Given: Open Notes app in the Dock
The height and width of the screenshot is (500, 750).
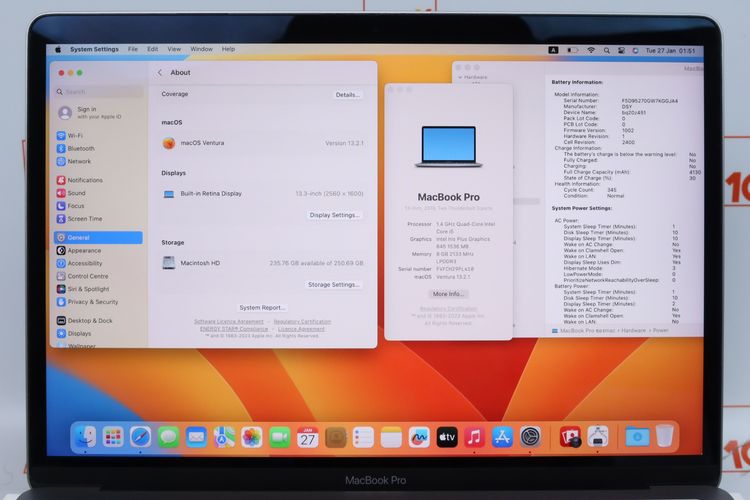Looking at the screenshot, I should [391, 436].
